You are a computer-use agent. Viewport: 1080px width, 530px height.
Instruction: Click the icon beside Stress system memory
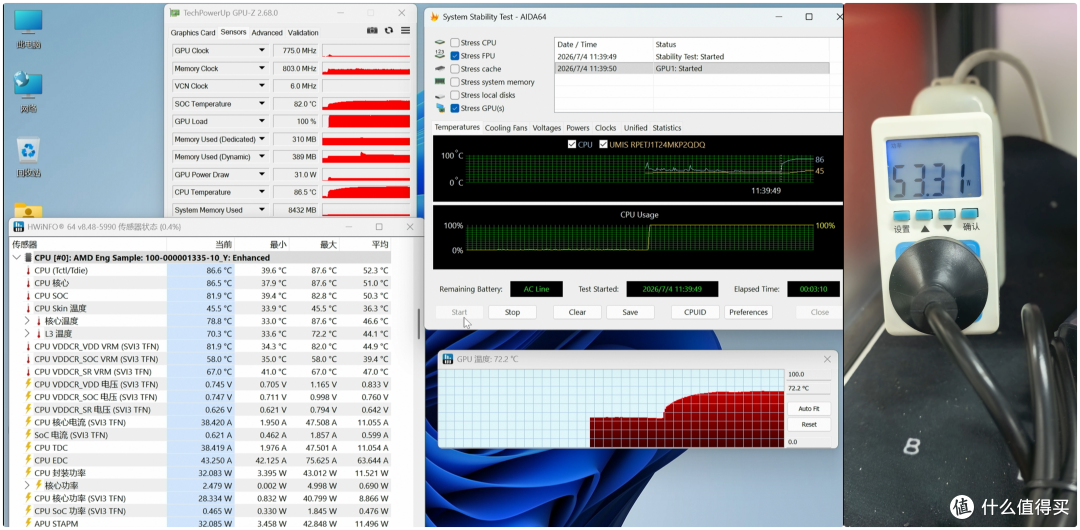[439, 82]
